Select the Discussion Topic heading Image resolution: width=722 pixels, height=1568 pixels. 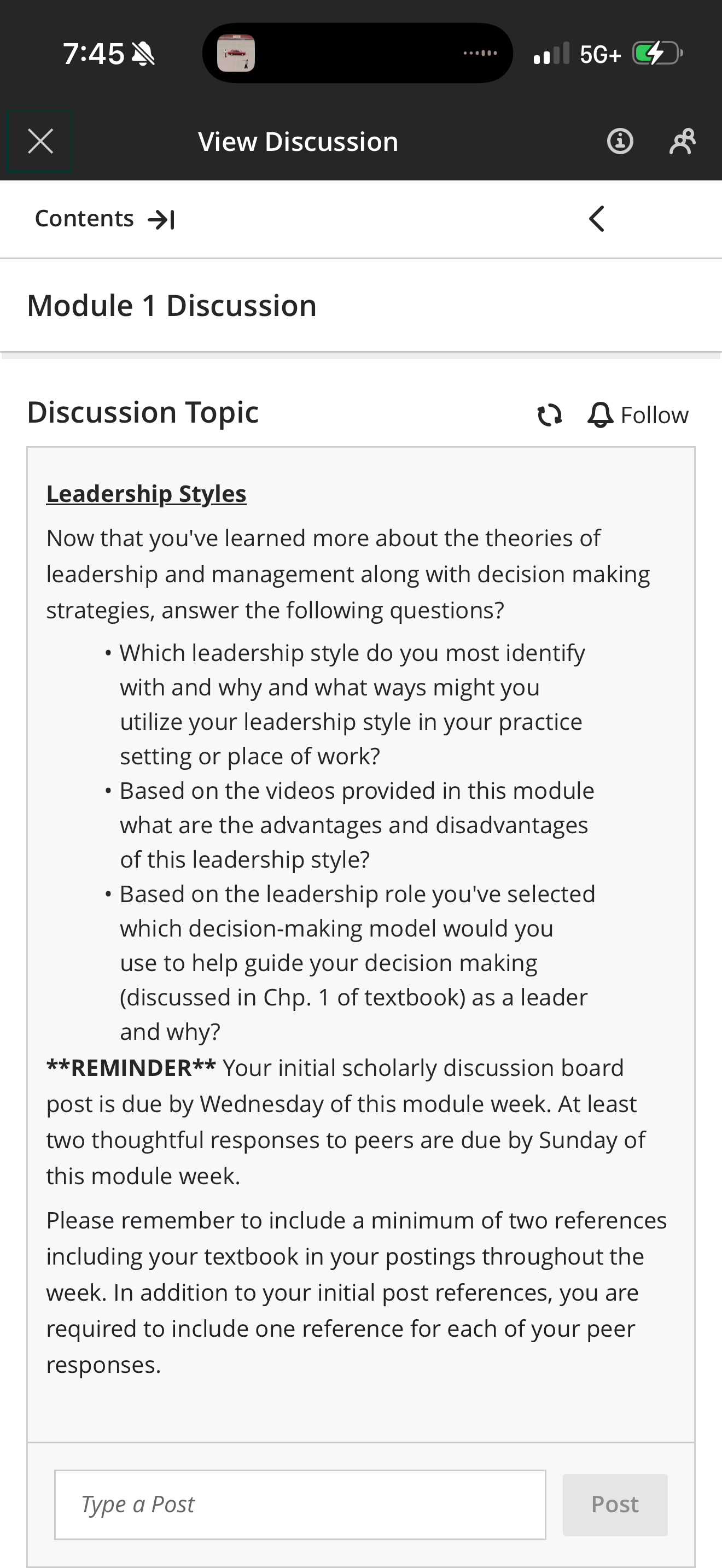(143, 413)
